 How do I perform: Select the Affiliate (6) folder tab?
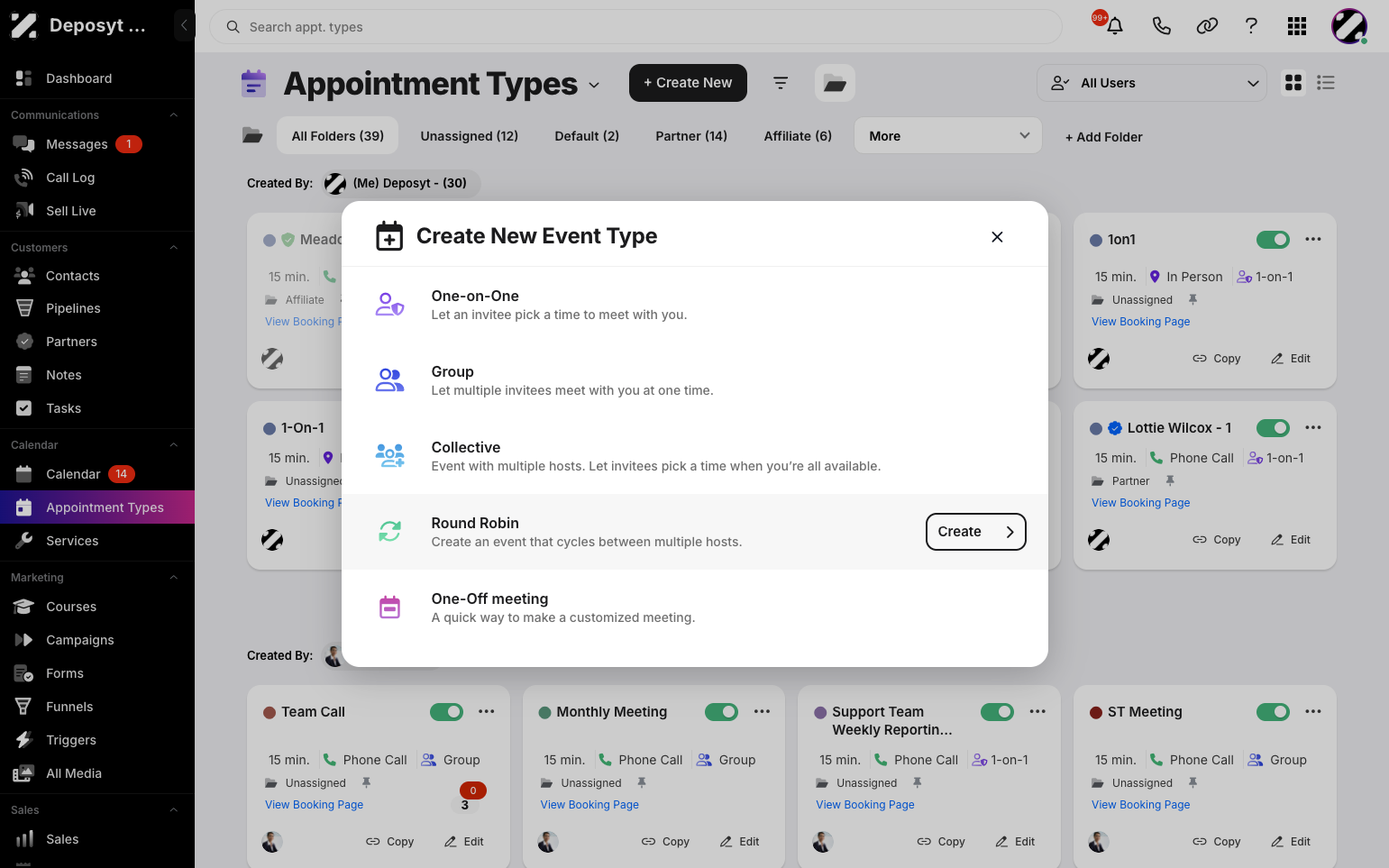tap(798, 136)
